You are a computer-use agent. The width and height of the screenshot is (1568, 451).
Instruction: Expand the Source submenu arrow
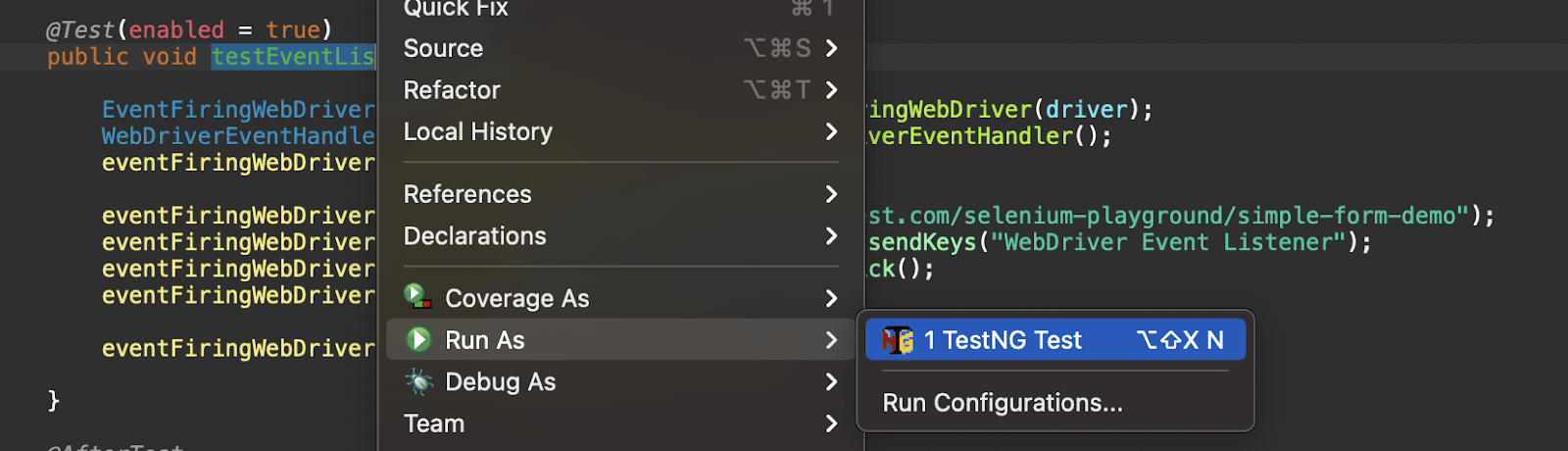[x=831, y=48]
